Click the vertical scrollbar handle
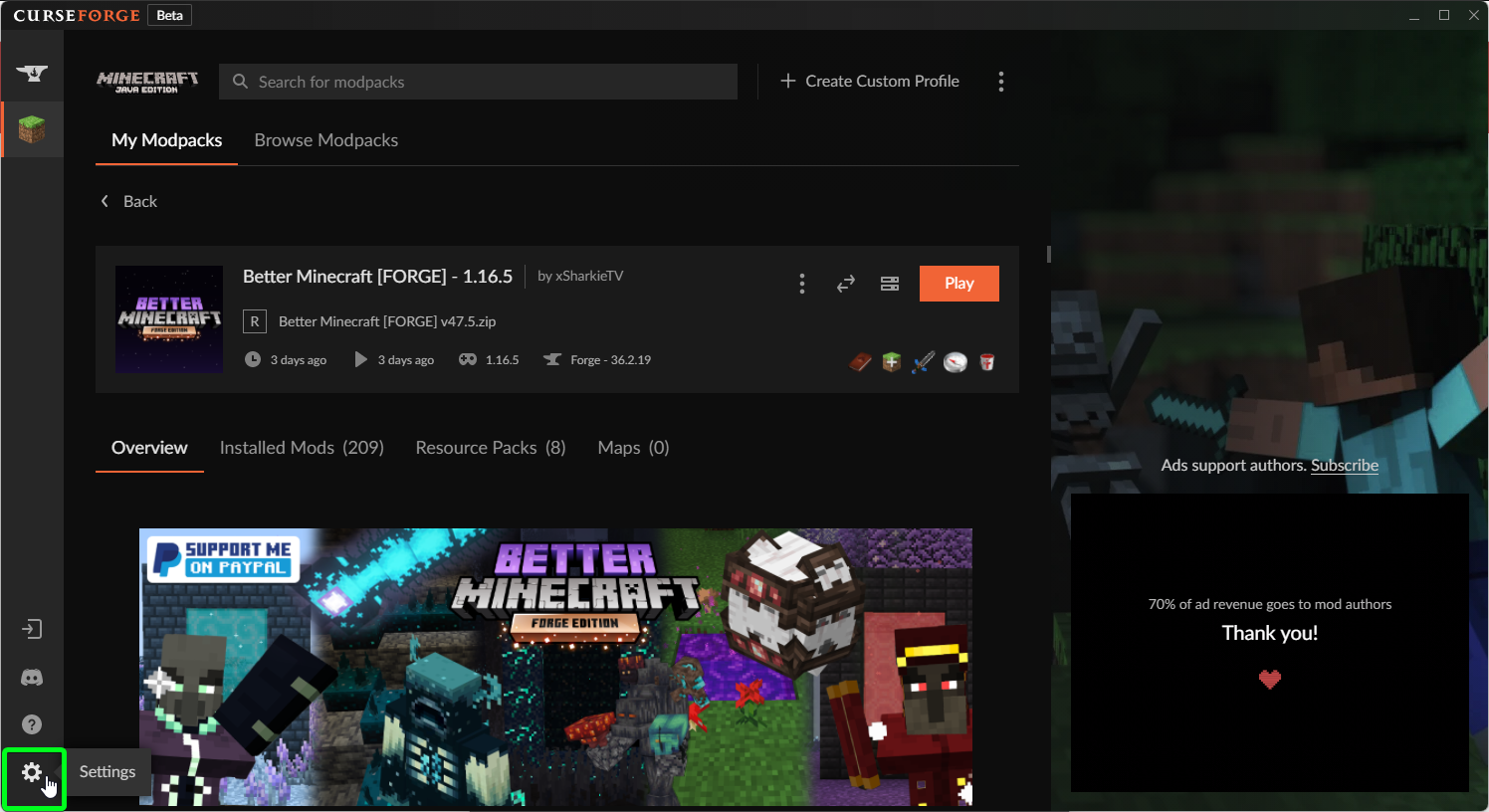This screenshot has width=1489, height=812. pos(1049,254)
